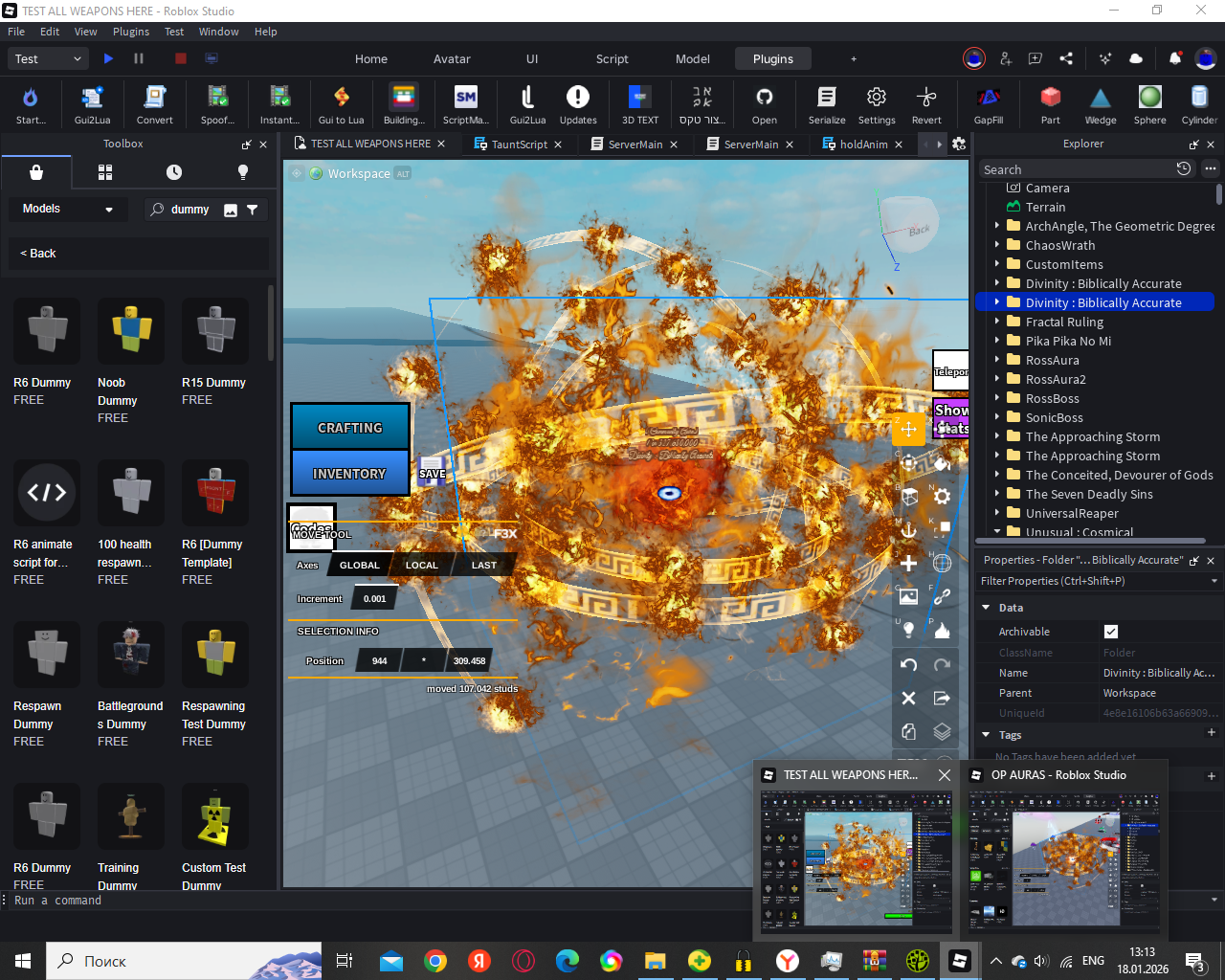1225x980 pixels.
Task: Start the playtest with Play button
Action: pos(108,58)
